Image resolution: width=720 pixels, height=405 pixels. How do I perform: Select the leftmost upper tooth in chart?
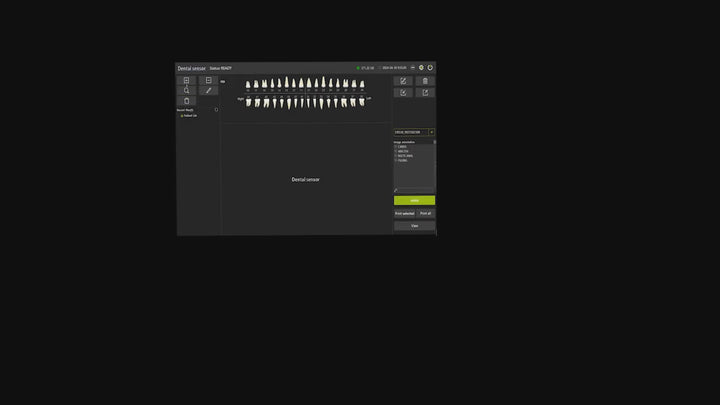[x=248, y=85]
